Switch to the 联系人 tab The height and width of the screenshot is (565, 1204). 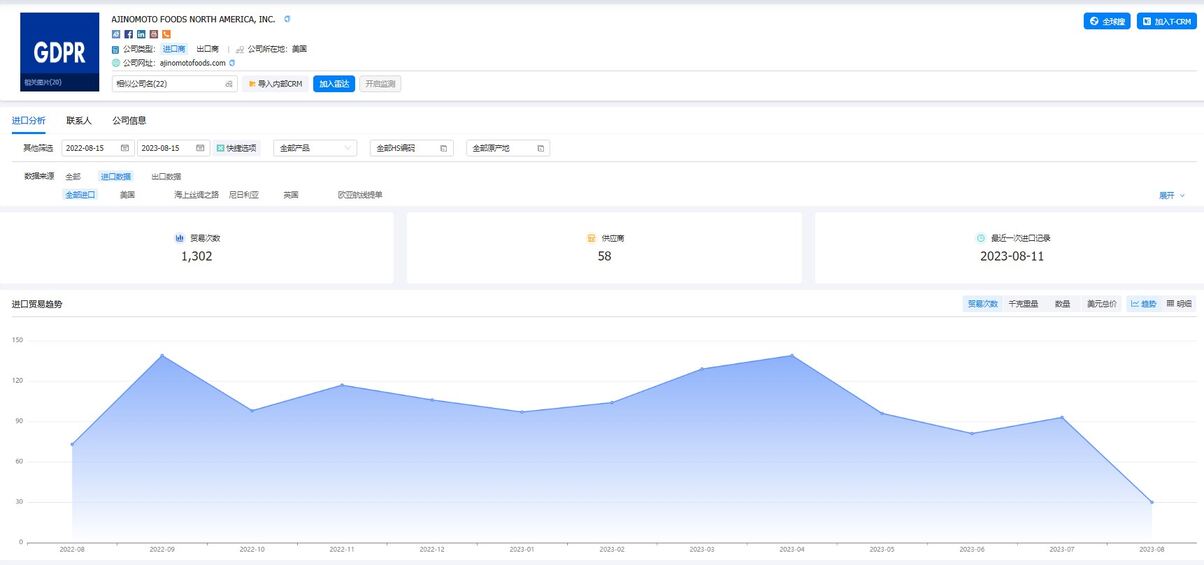[x=79, y=120]
